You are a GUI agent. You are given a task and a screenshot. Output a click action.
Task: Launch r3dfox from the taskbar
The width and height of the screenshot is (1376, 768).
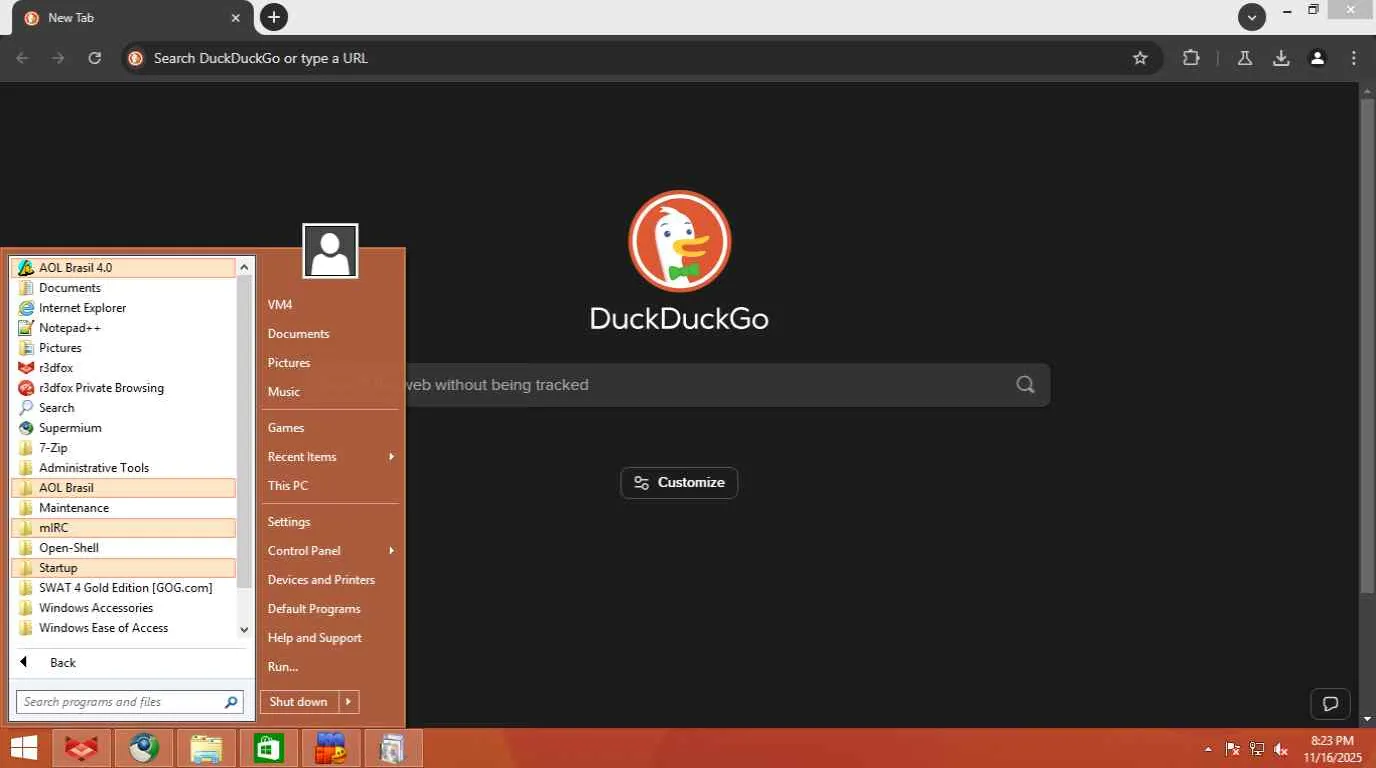[x=82, y=748]
